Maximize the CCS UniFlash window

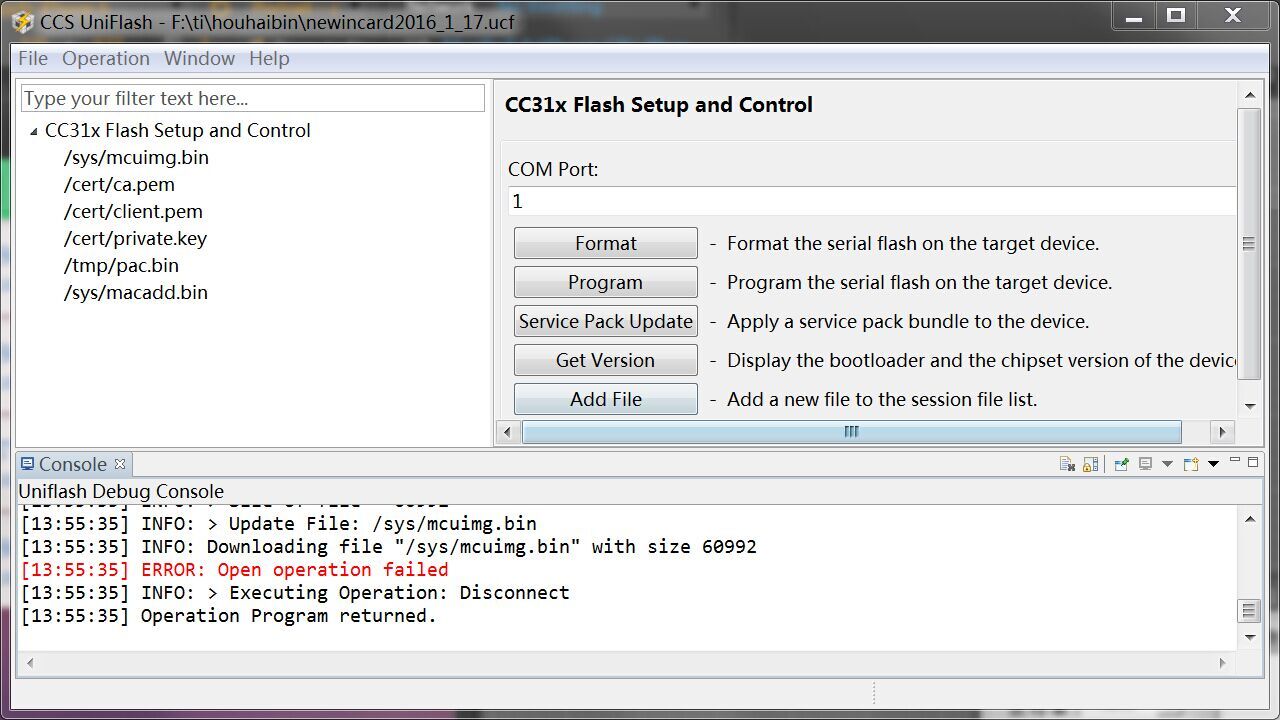pos(1176,15)
